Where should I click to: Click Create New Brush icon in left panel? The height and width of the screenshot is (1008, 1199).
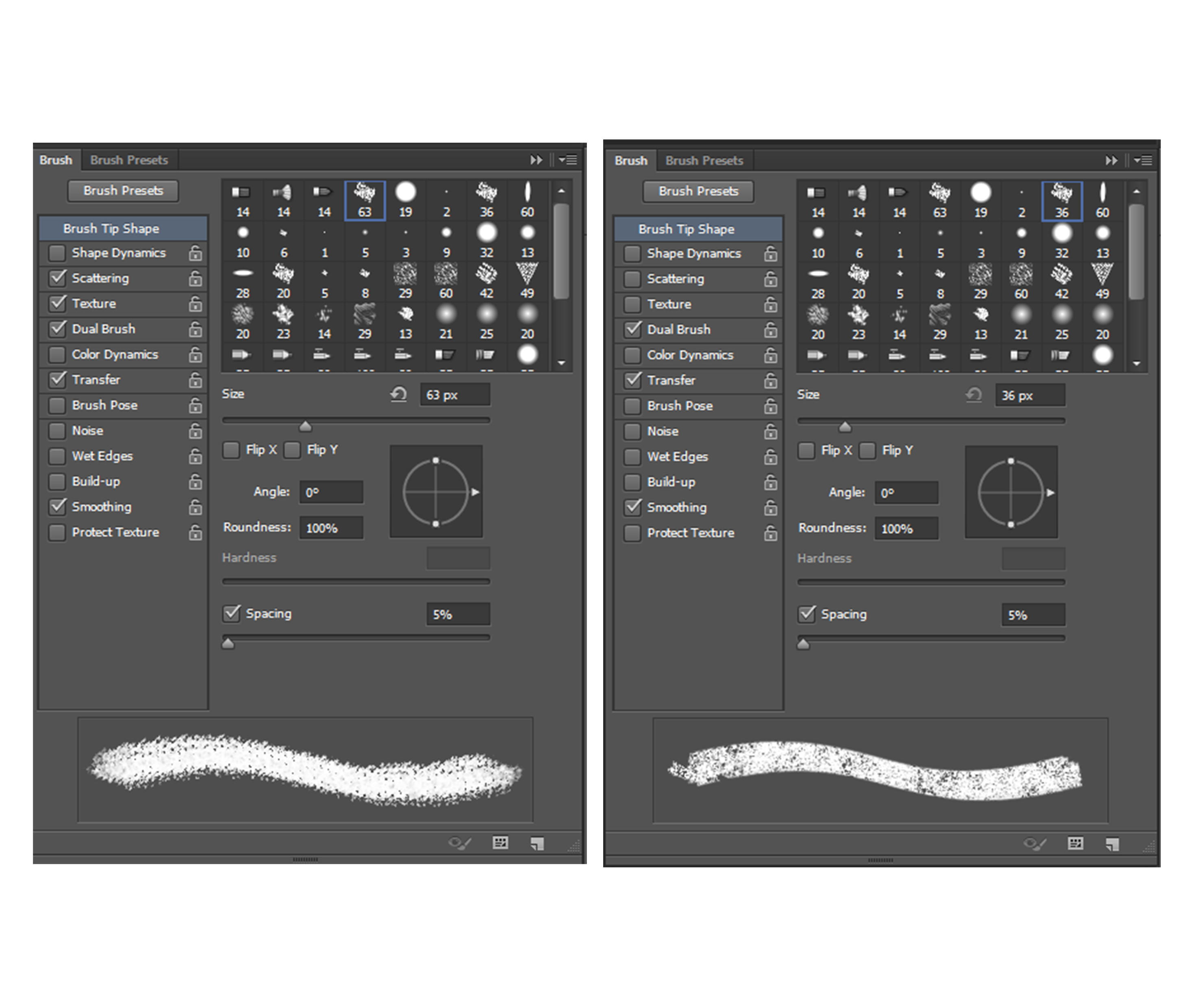pos(537,843)
